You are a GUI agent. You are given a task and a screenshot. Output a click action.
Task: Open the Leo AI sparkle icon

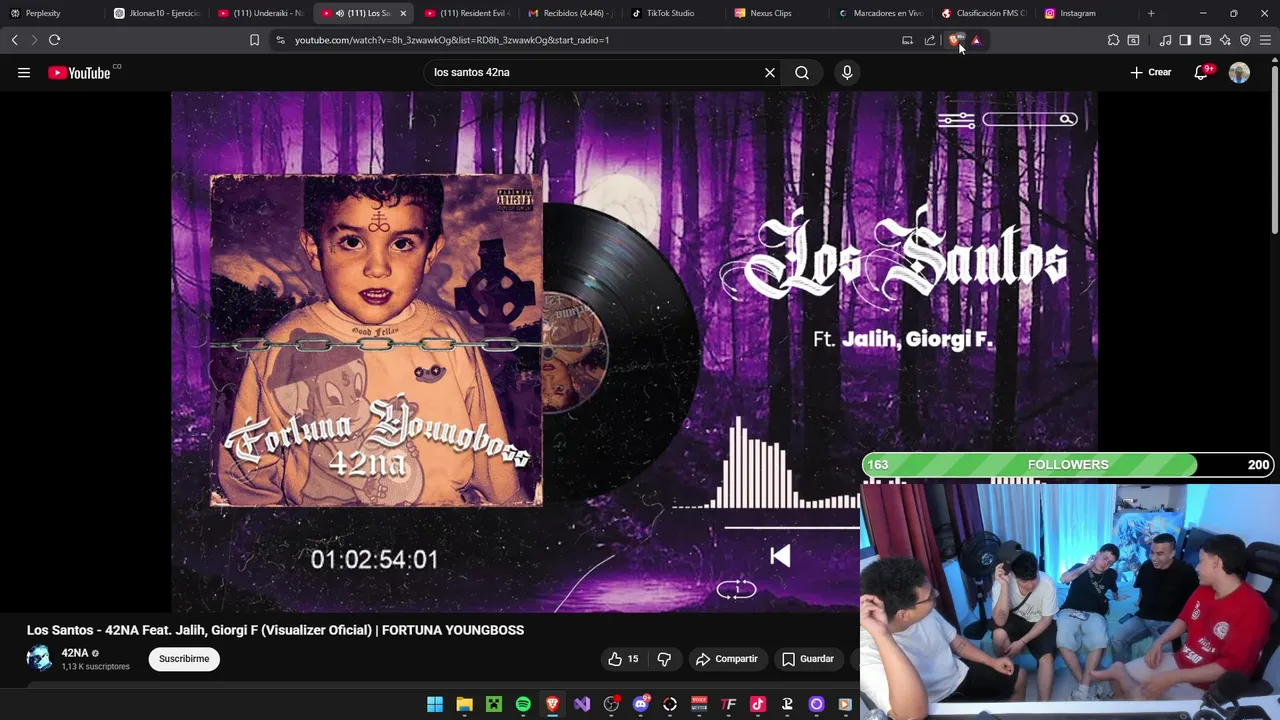coord(1225,40)
